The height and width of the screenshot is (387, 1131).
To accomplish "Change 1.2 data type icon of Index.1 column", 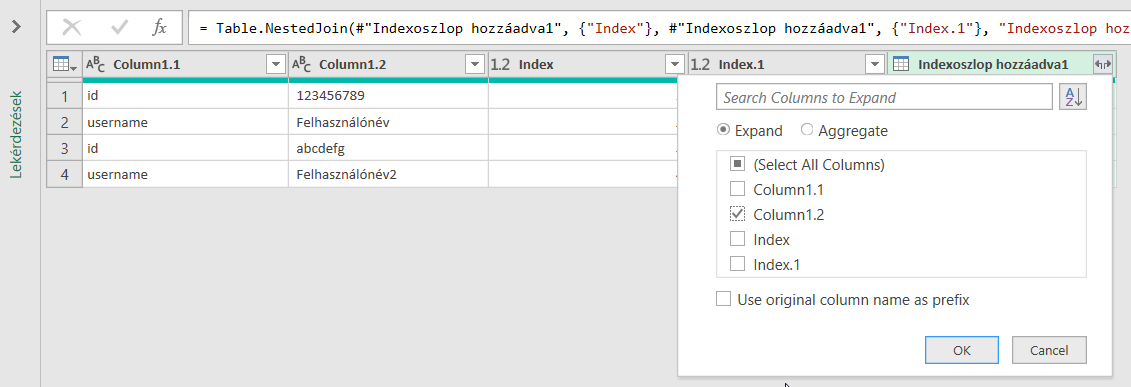I will 701,64.
